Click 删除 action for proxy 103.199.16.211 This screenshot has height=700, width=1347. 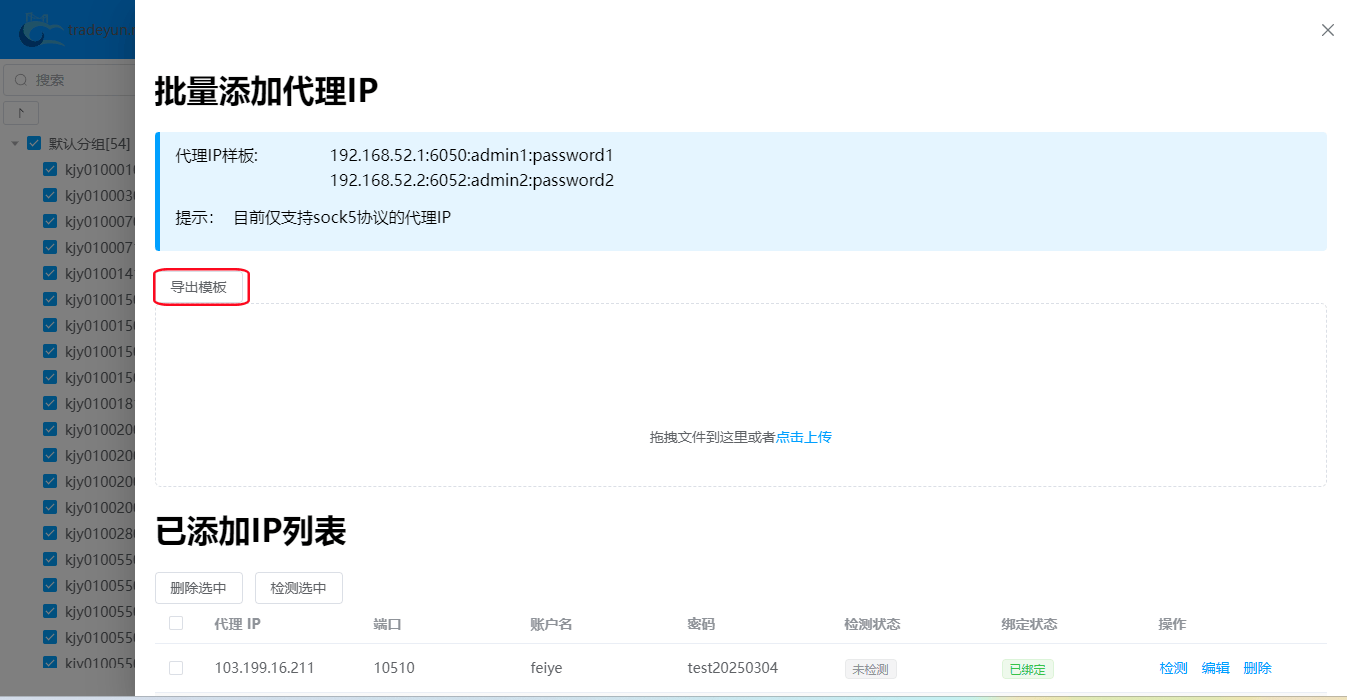click(1257, 668)
